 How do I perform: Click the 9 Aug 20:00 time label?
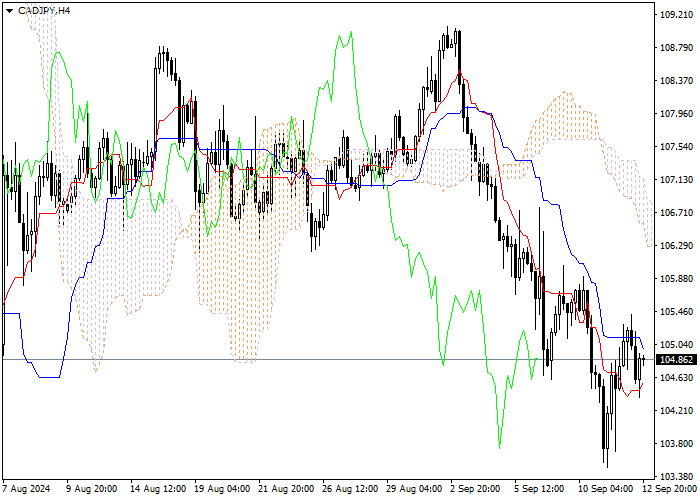pos(92,489)
